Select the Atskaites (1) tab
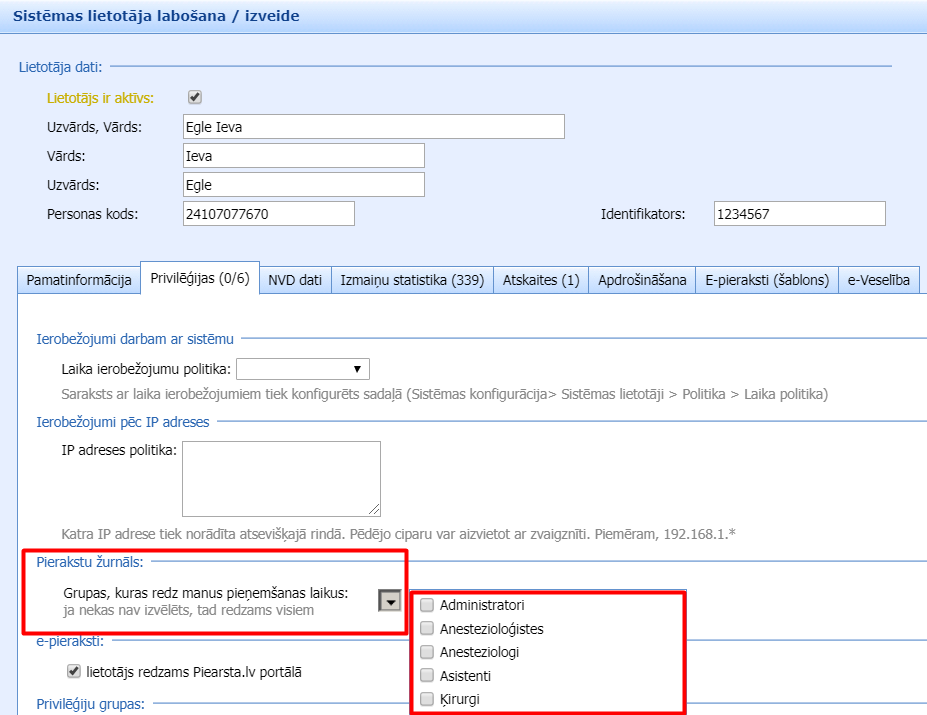This screenshot has width=927, height=715. point(541,280)
